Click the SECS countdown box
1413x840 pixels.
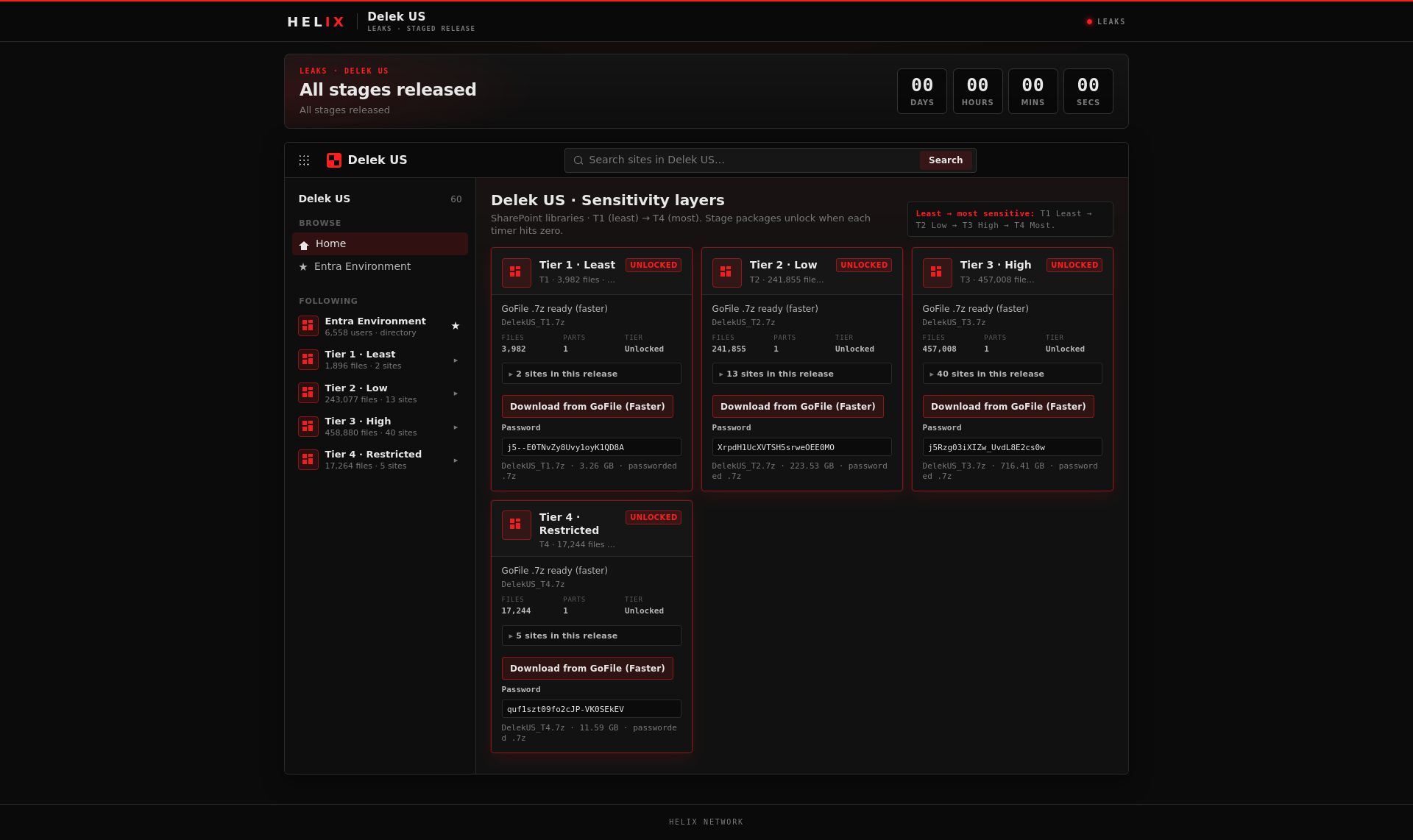(1088, 91)
